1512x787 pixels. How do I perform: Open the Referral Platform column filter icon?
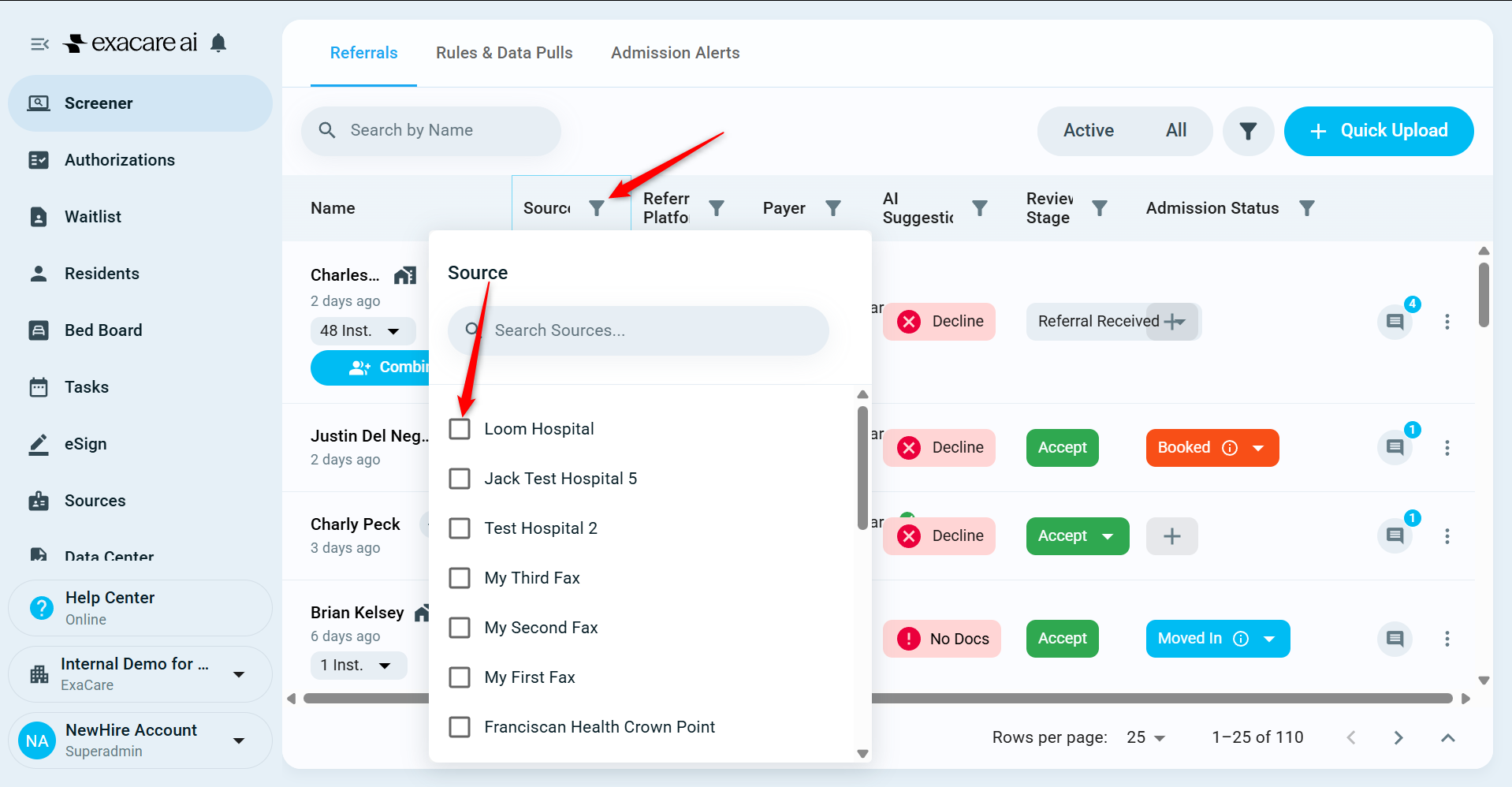coord(717,208)
